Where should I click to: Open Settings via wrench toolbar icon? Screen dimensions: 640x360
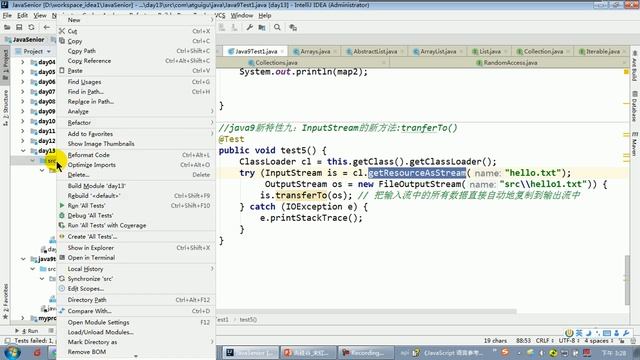(249, 27)
